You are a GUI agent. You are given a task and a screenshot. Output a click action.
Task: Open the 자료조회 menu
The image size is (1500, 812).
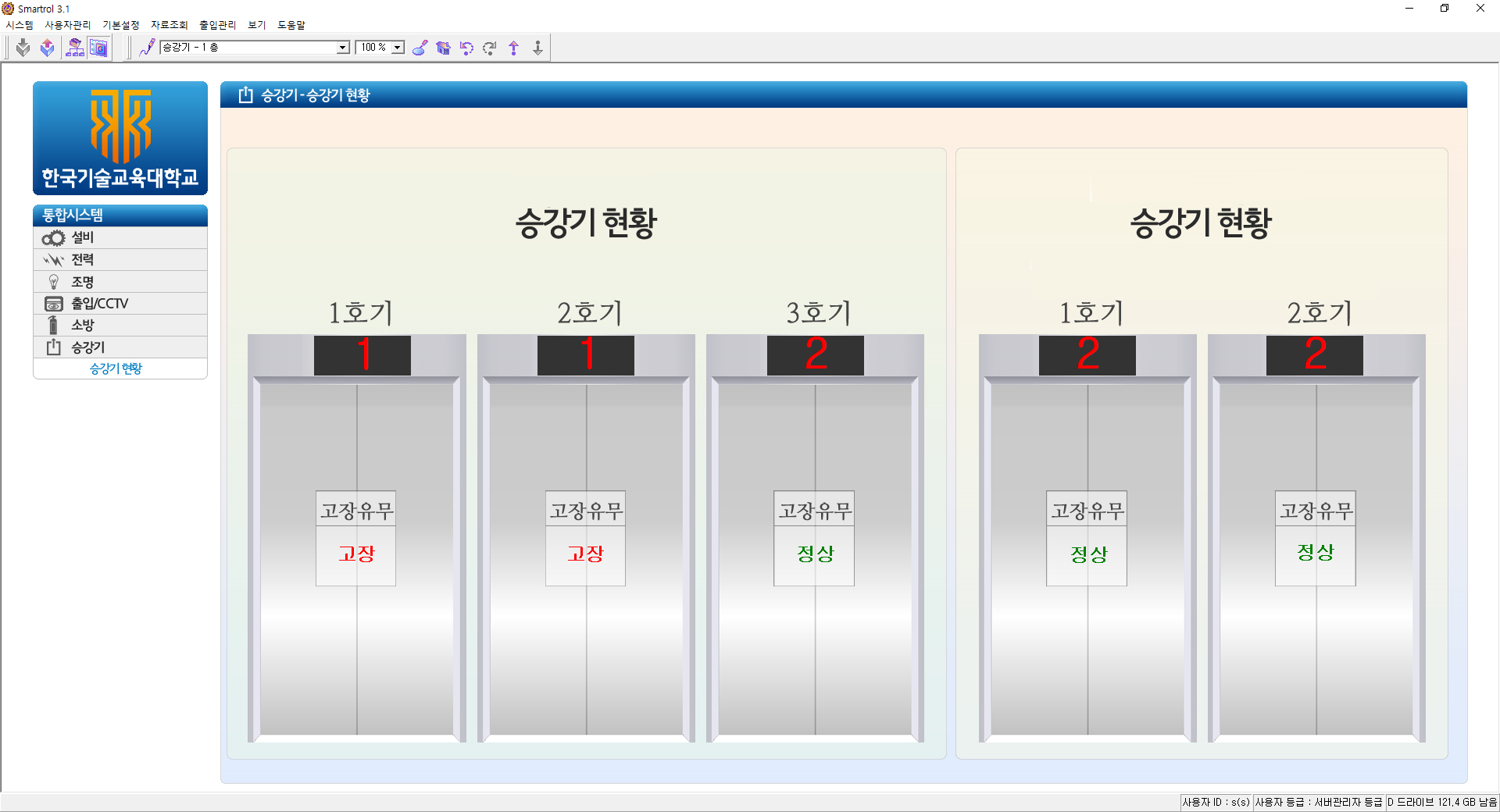click(169, 25)
